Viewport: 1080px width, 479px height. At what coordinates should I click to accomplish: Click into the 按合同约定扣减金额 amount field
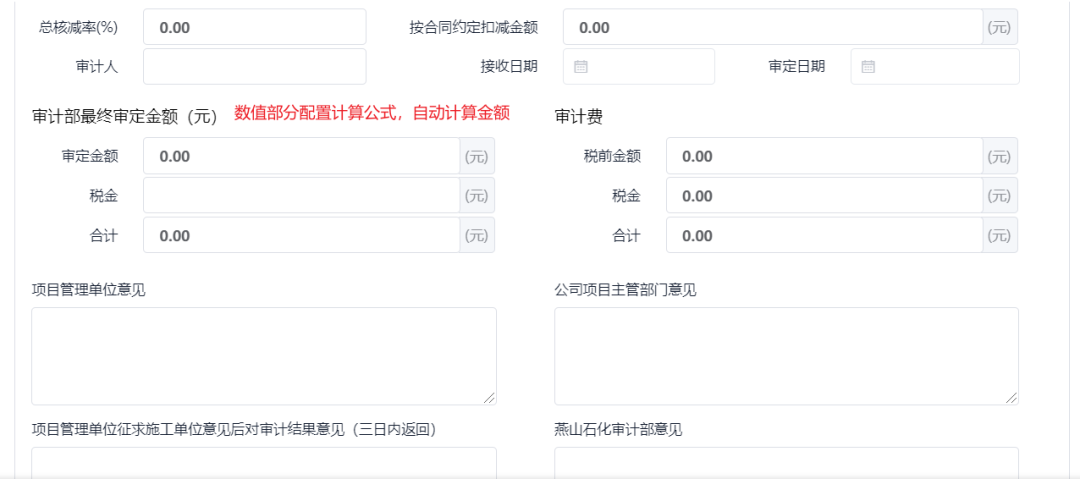(x=772, y=28)
